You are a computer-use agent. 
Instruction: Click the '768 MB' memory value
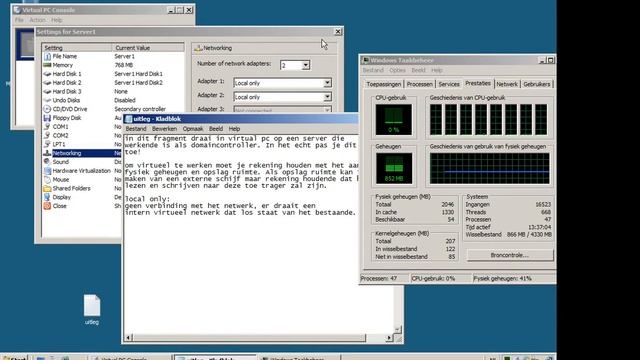124,65
